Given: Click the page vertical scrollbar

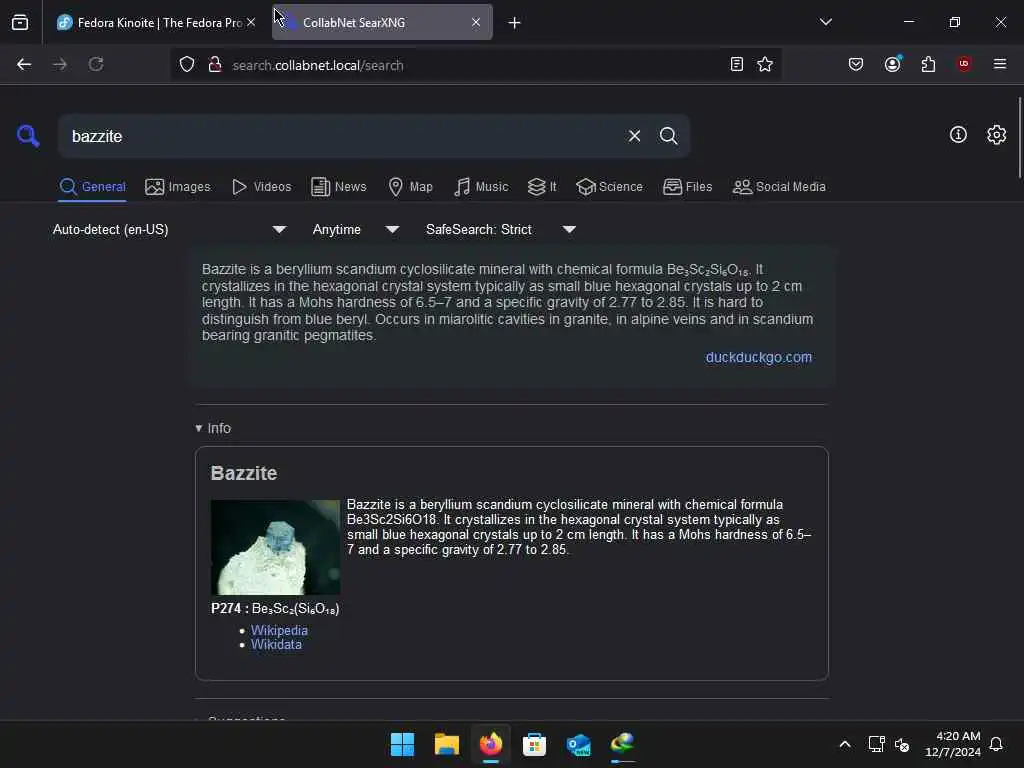Looking at the screenshot, I should [x=1019, y=137].
